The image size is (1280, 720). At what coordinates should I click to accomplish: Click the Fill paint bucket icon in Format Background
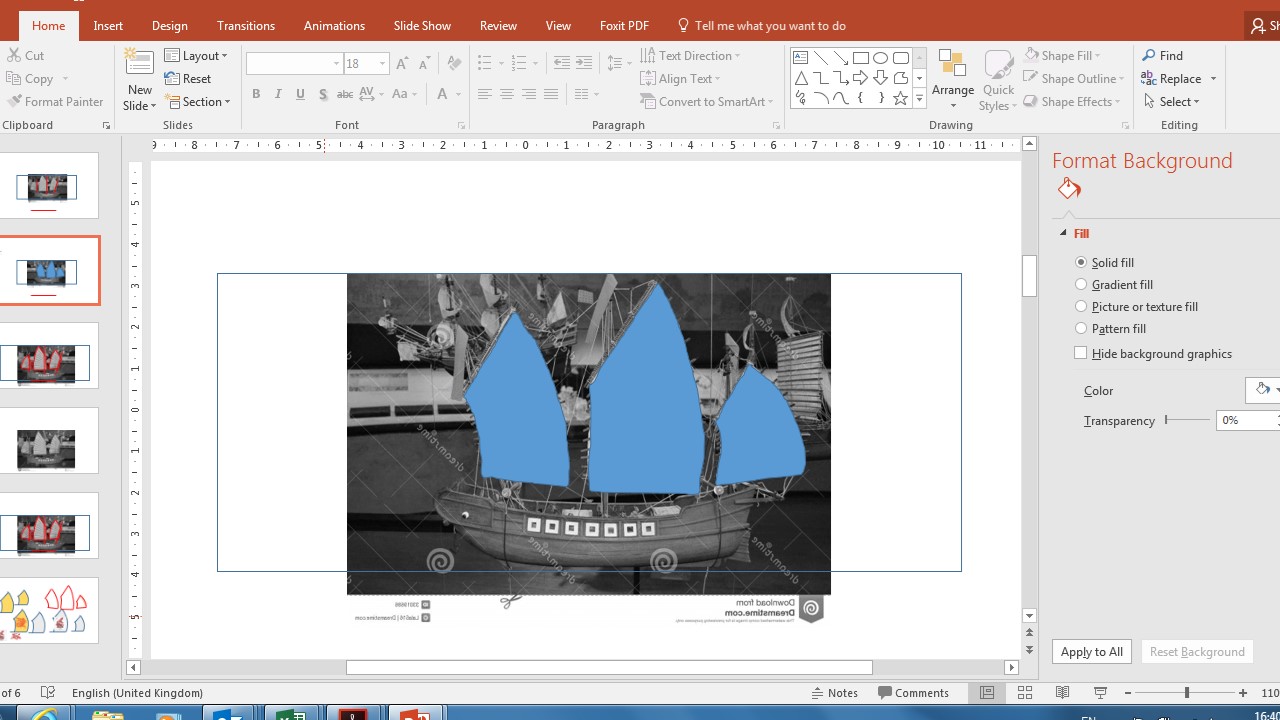point(1069,188)
